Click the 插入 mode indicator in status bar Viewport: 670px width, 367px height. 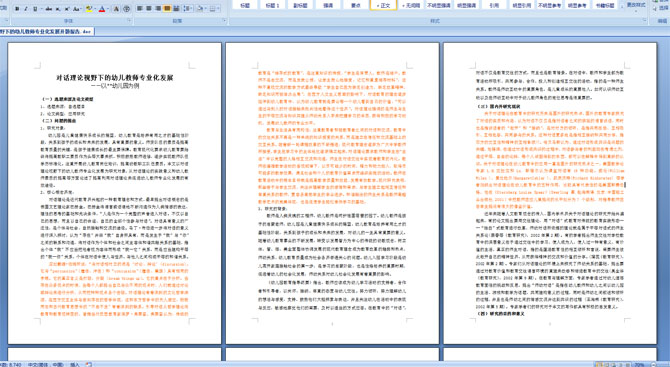pyautogui.click(x=75, y=364)
